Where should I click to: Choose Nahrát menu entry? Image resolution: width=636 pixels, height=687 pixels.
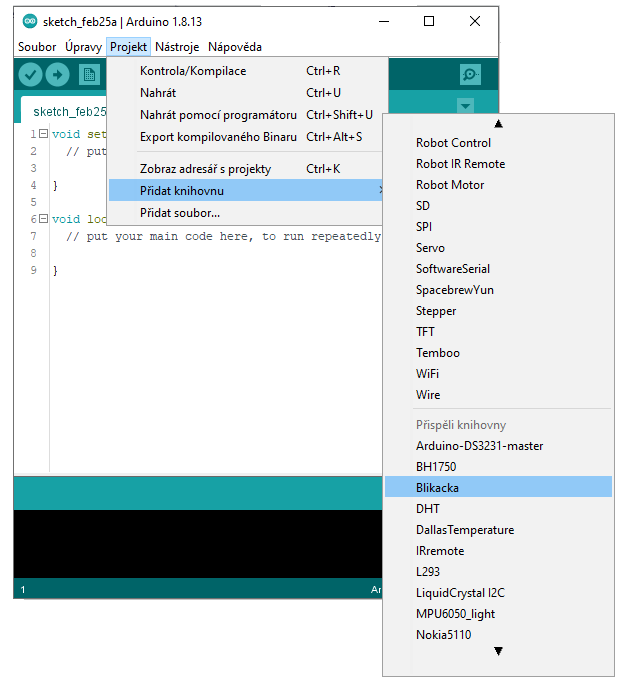(247, 93)
